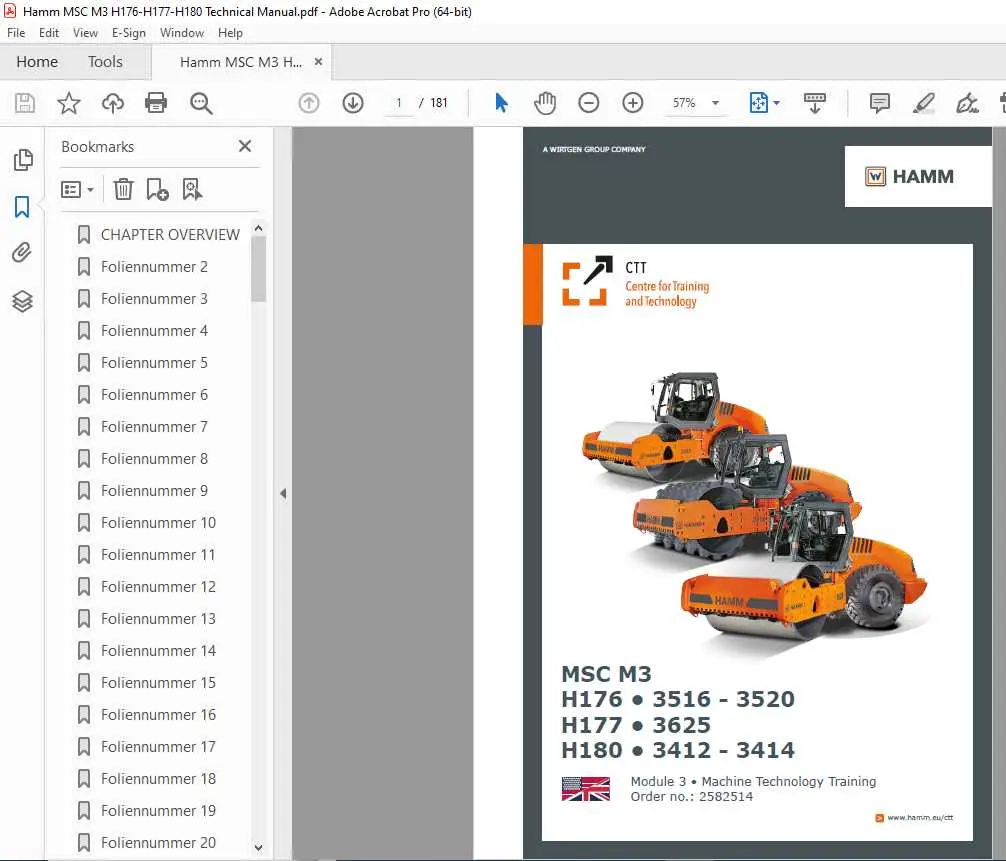Viewport: 1006px width, 861px height.
Task: Open the View menu
Action: [x=85, y=33]
